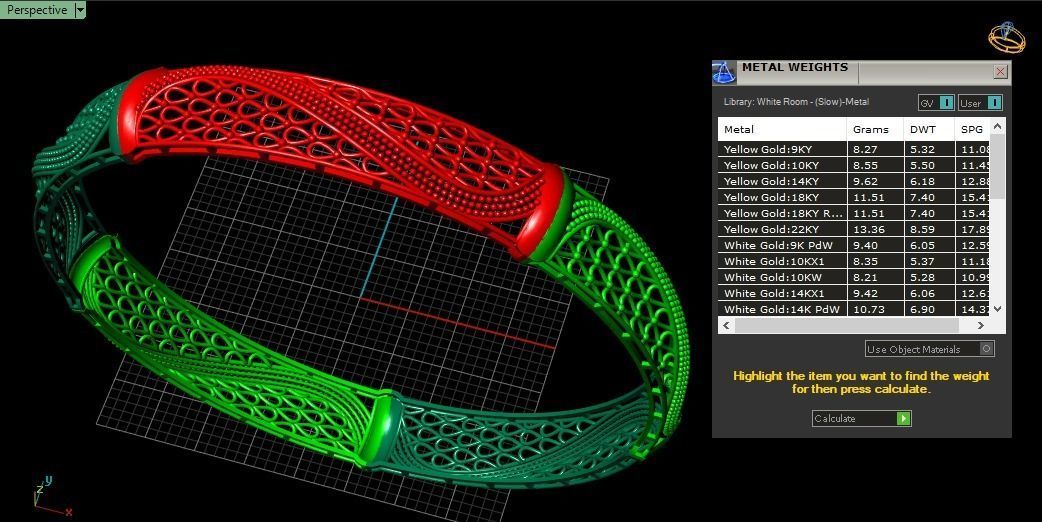The image size is (1042, 522).
Task: Toggle the GV library switch
Action: pos(937,103)
